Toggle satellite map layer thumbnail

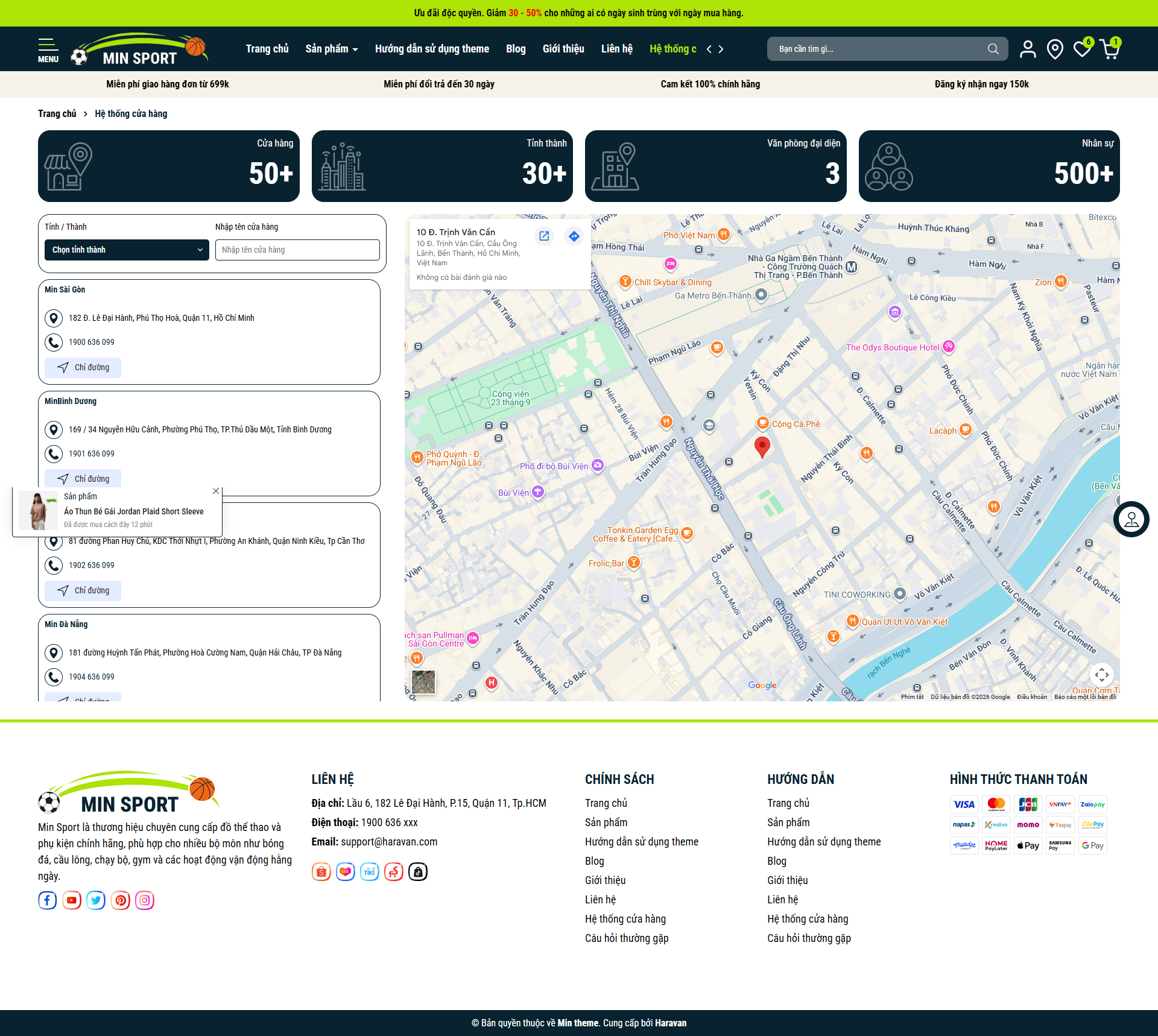click(423, 681)
